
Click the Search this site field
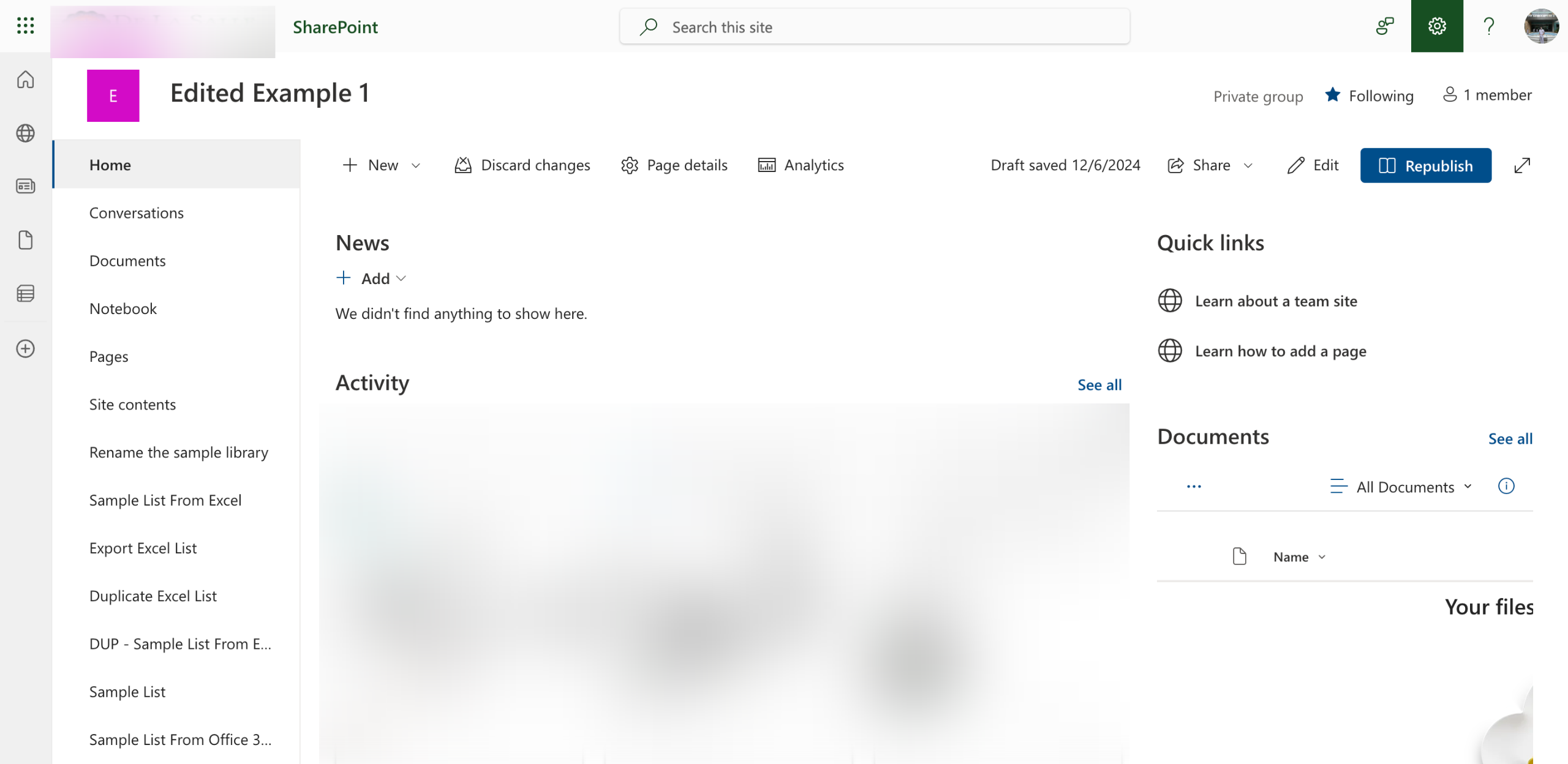[x=874, y=27]
